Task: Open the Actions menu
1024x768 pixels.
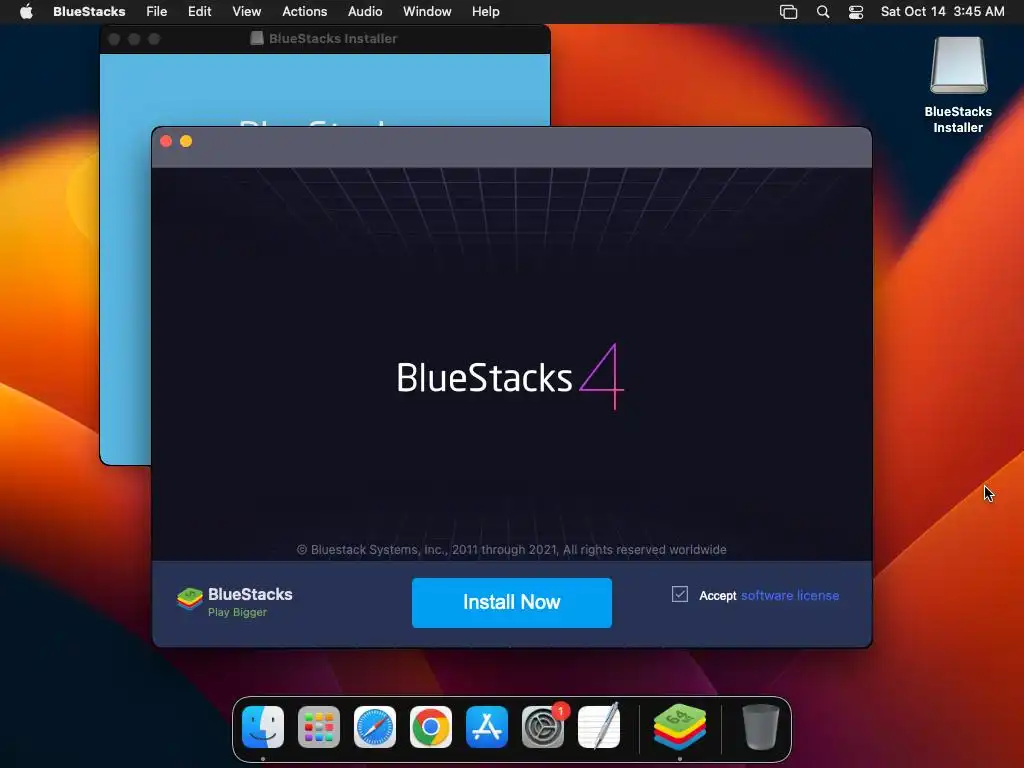Action: point(304,12)
